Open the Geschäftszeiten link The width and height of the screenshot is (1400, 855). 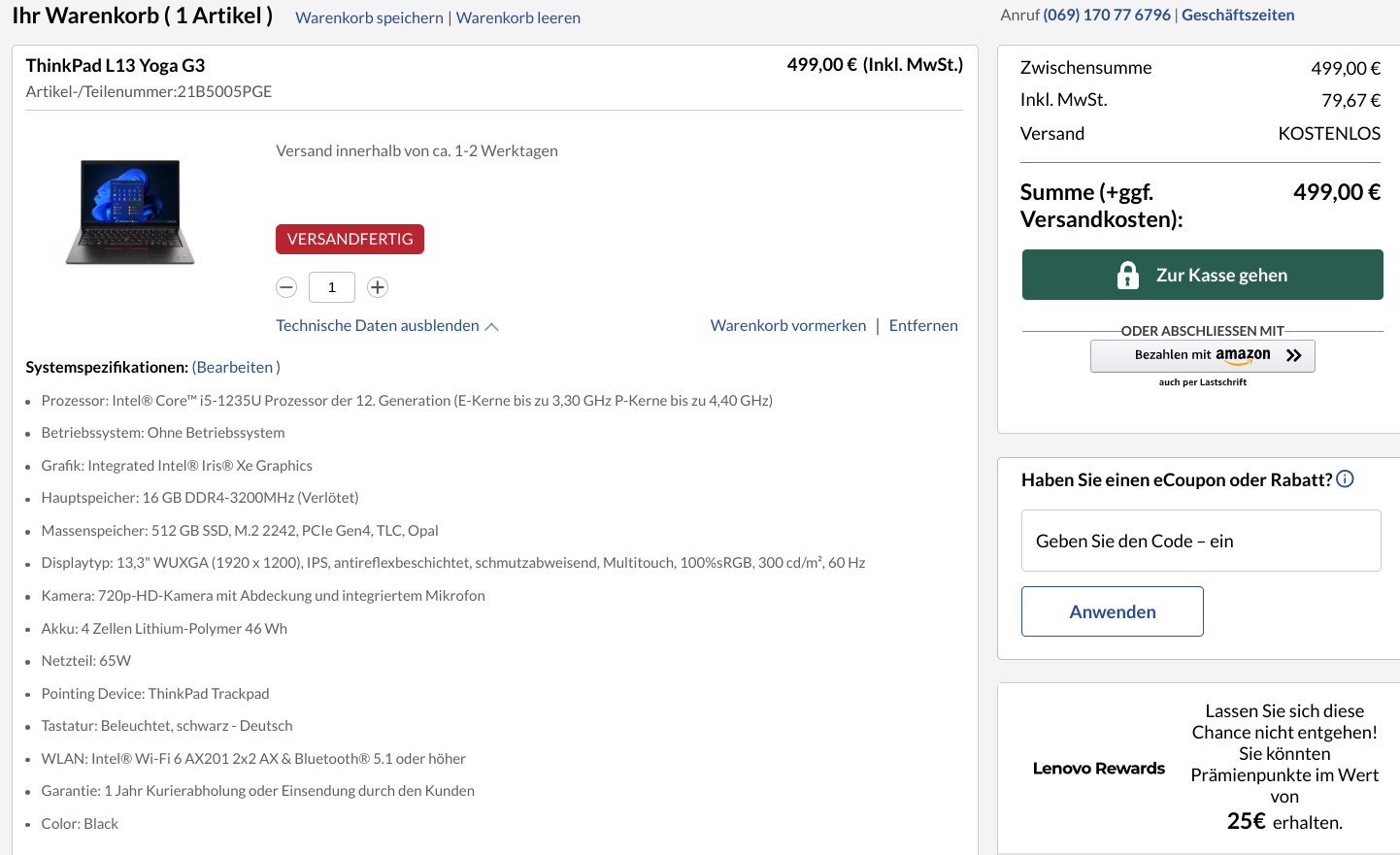point(1238,15)
